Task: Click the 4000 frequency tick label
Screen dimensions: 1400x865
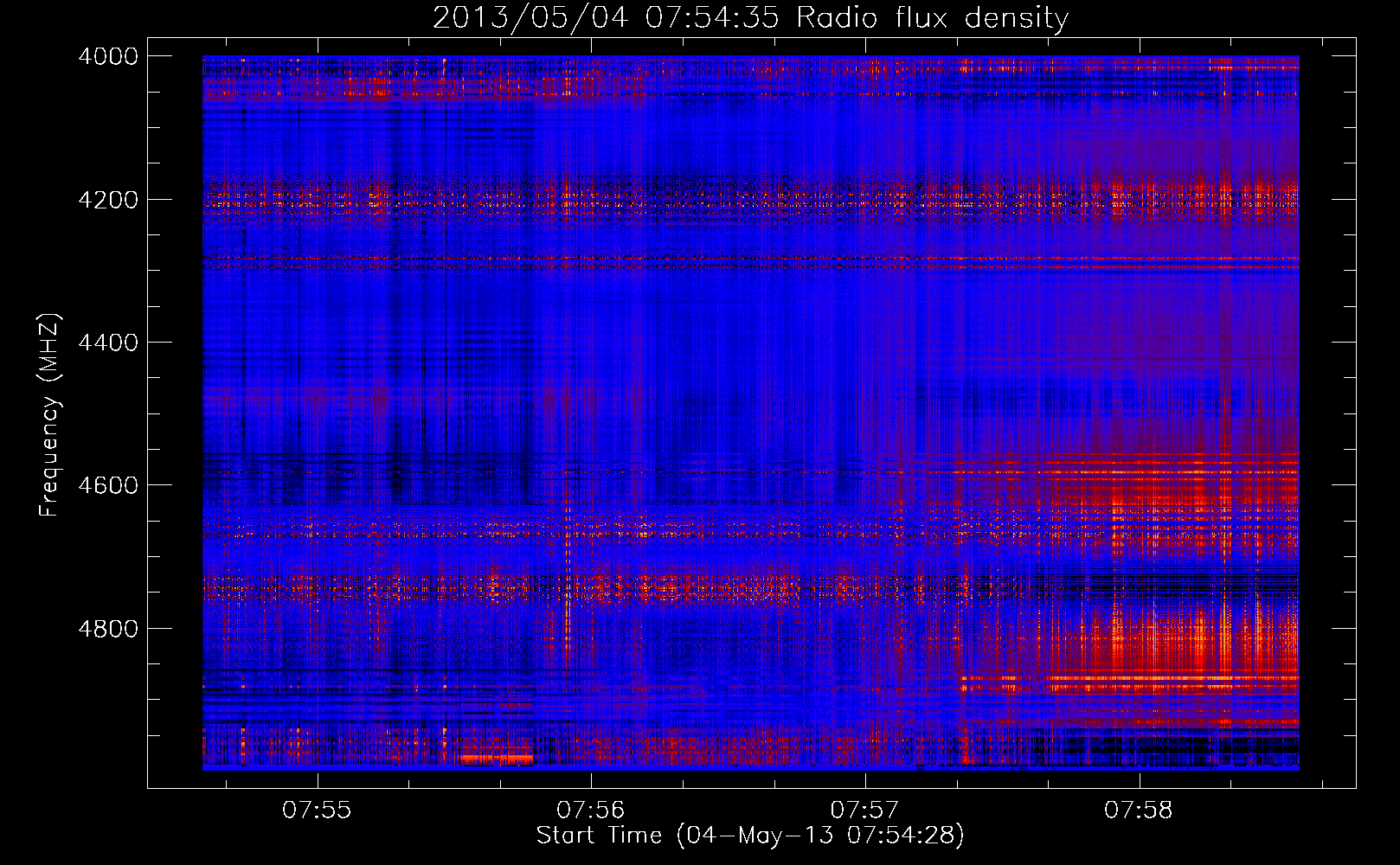Action: (108, 56)
